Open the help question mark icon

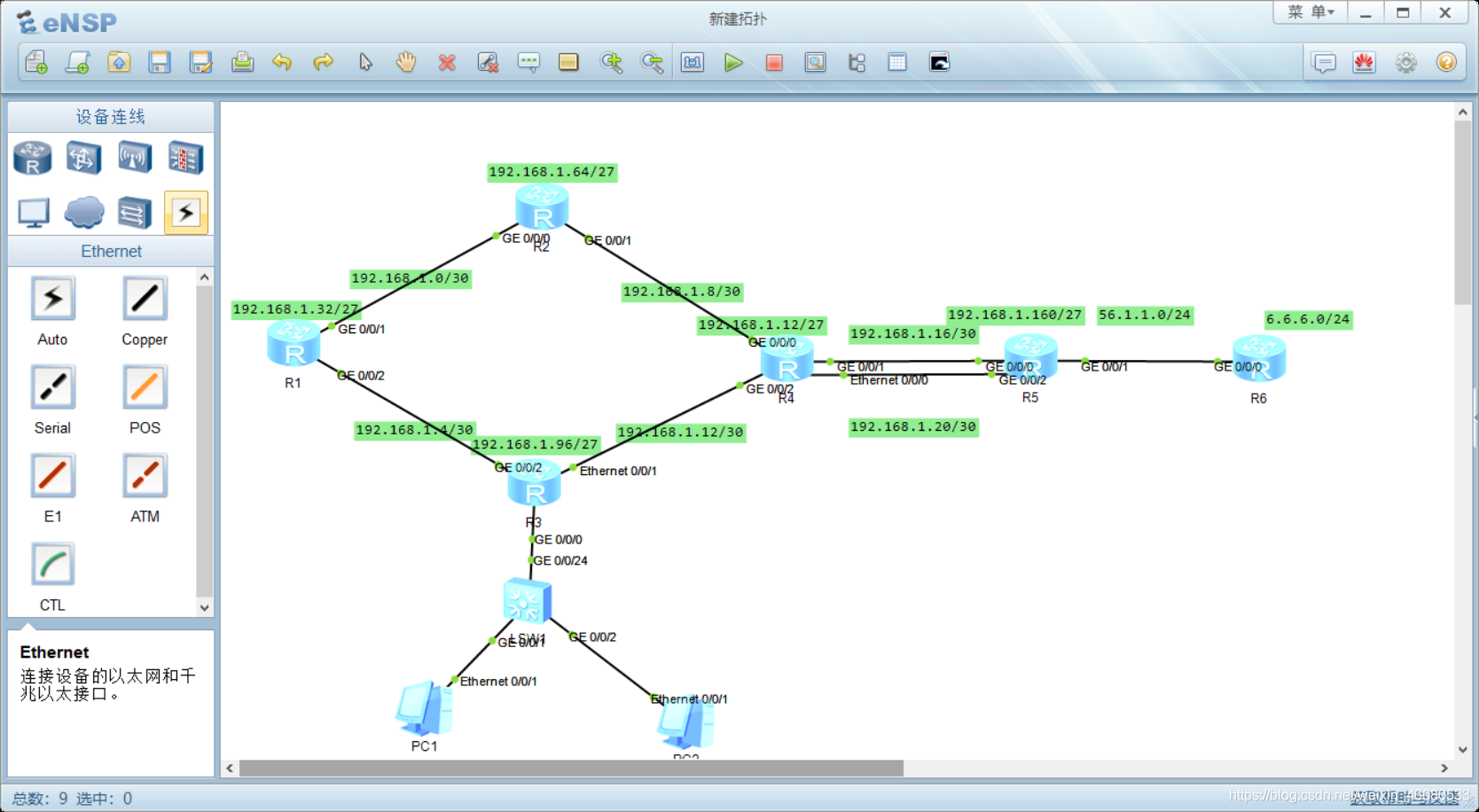pos(1446,62)
